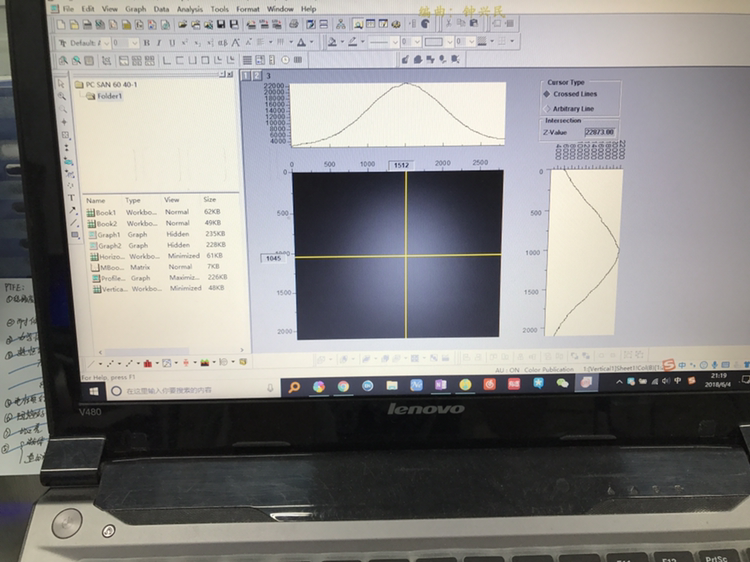Select the Data Reader tool
This screenshot has width=750, height=562.
[66, 135]
